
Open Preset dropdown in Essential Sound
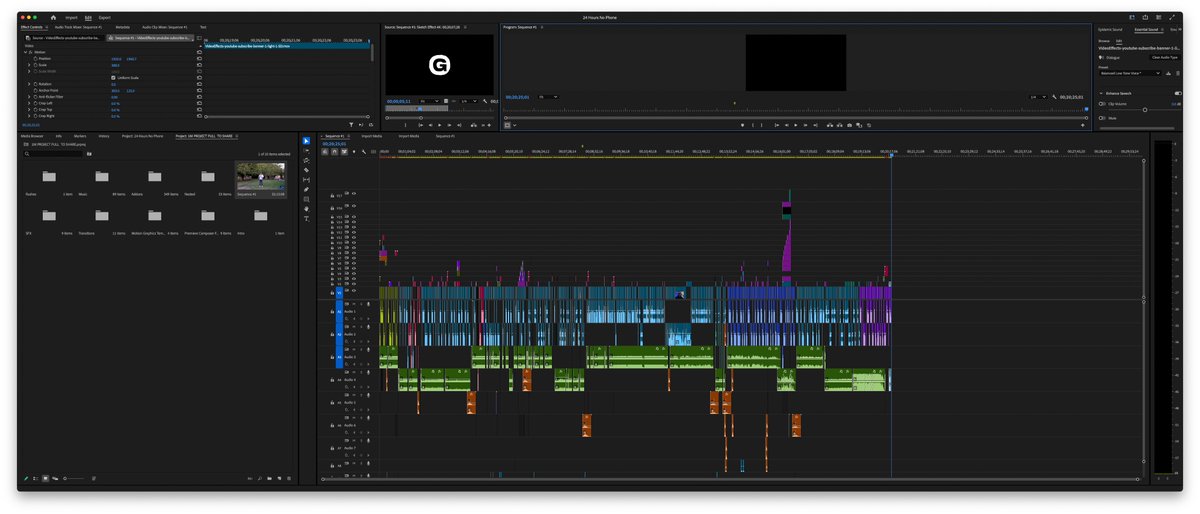point(1130,73)
